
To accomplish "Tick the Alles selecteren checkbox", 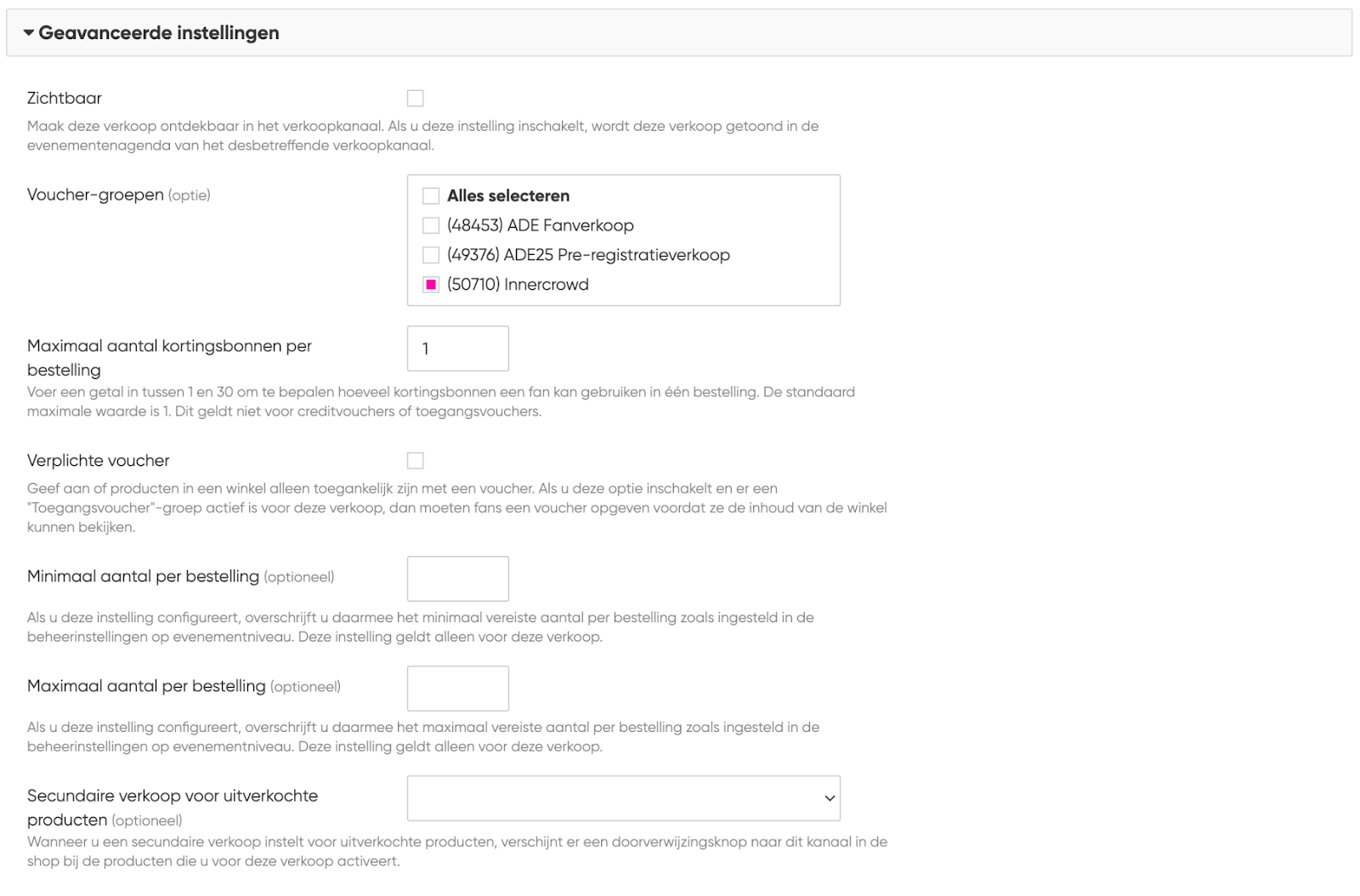I will [x=431, y=196].
